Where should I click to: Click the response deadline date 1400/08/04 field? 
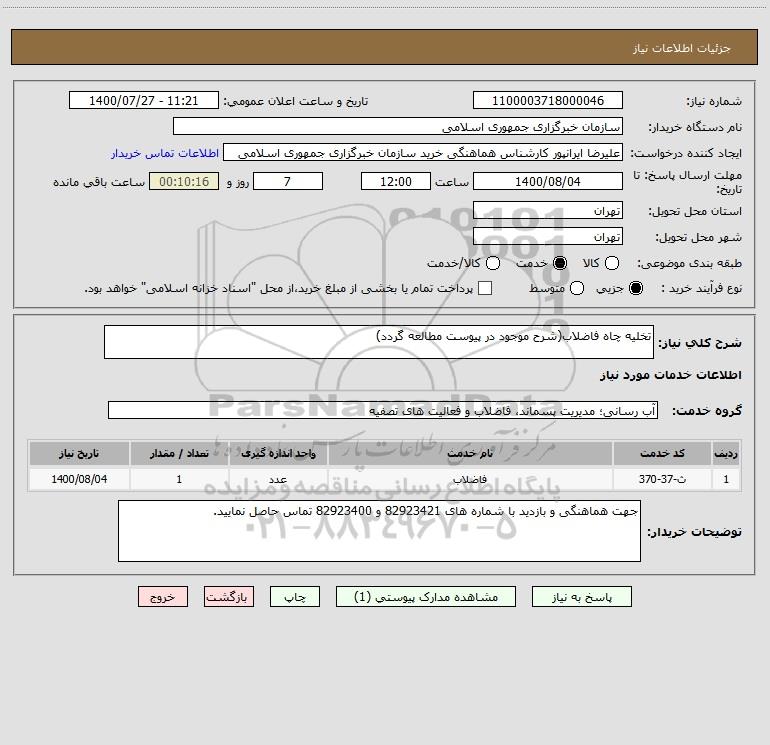click(x=548, y=181)
